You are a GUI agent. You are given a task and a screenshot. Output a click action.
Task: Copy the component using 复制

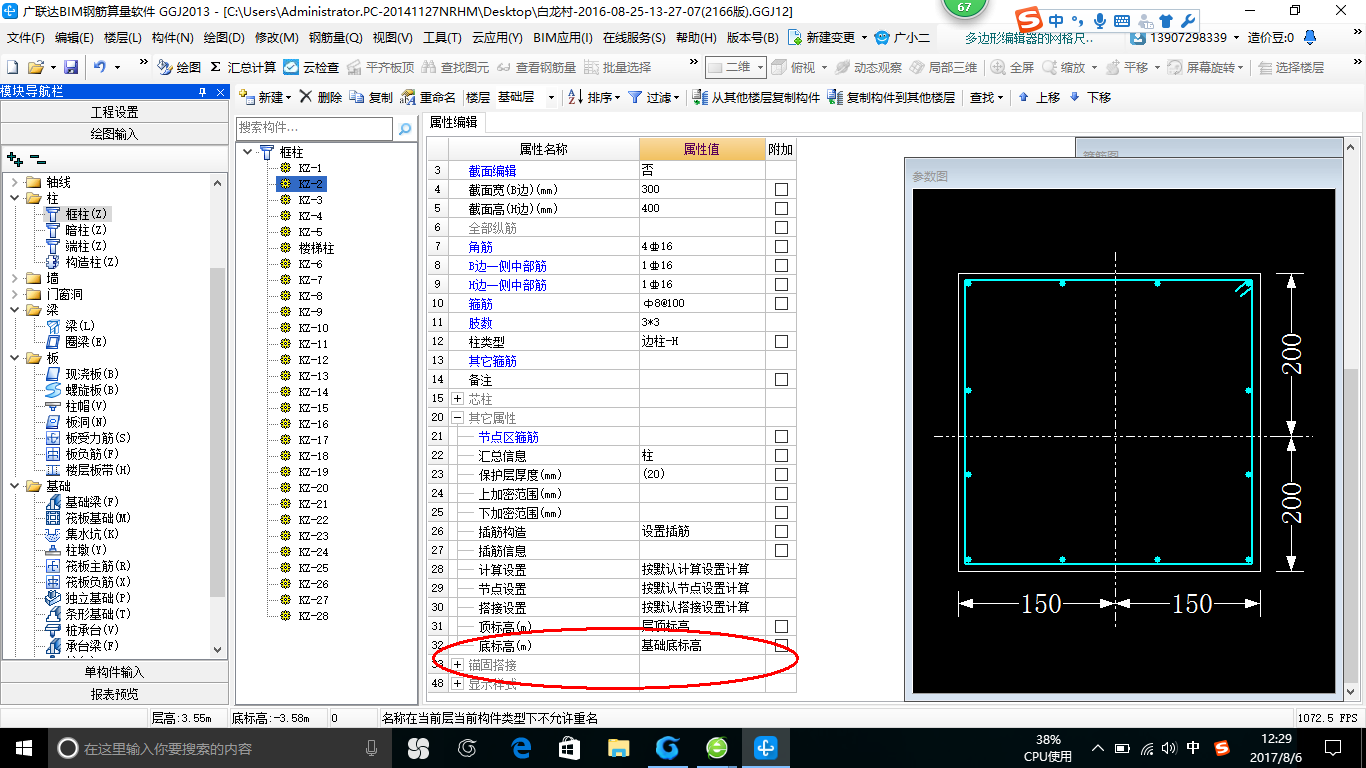(371, 97)
